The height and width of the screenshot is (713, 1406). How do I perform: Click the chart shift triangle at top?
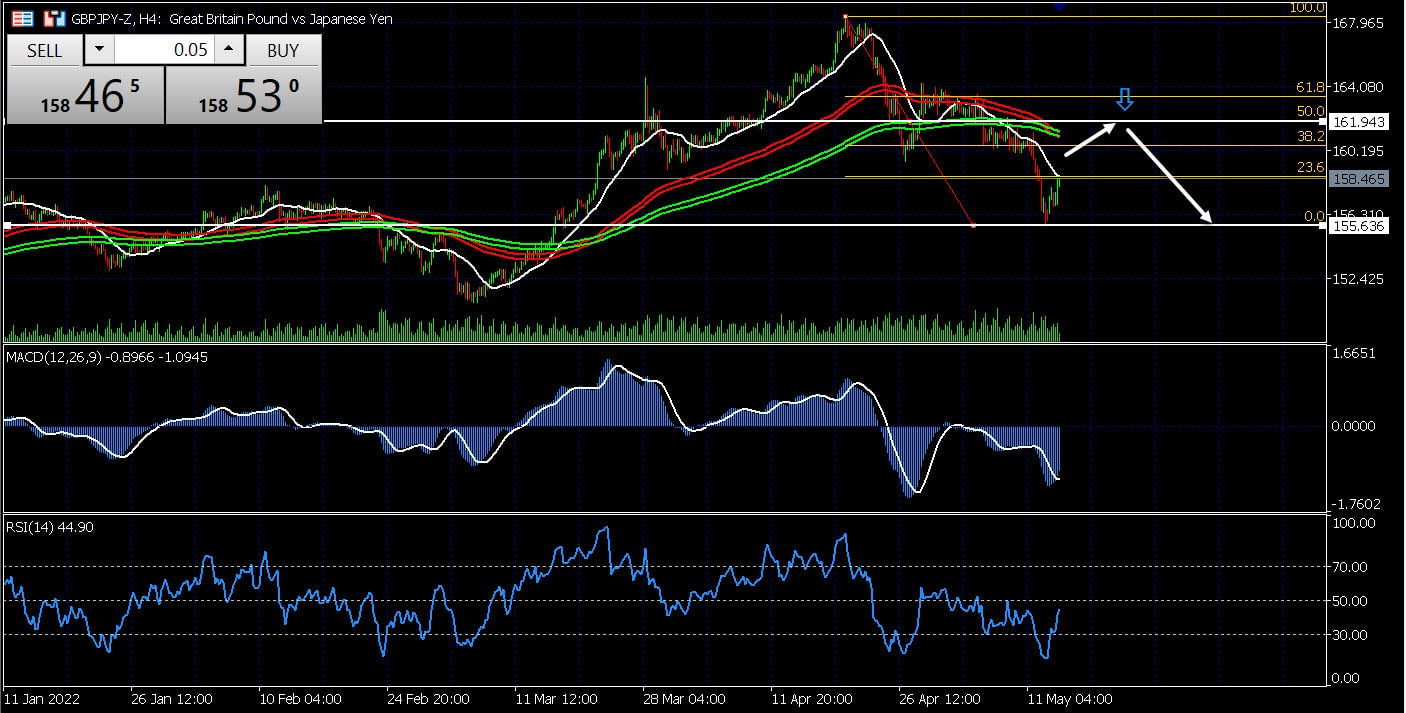(1060, 6)
